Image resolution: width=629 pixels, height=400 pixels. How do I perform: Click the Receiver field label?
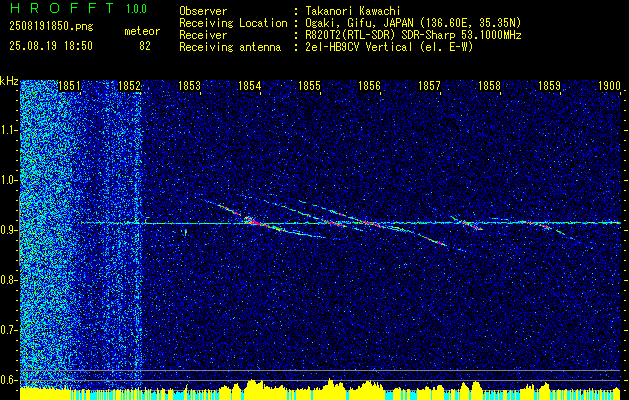click(x=203, y=35)
